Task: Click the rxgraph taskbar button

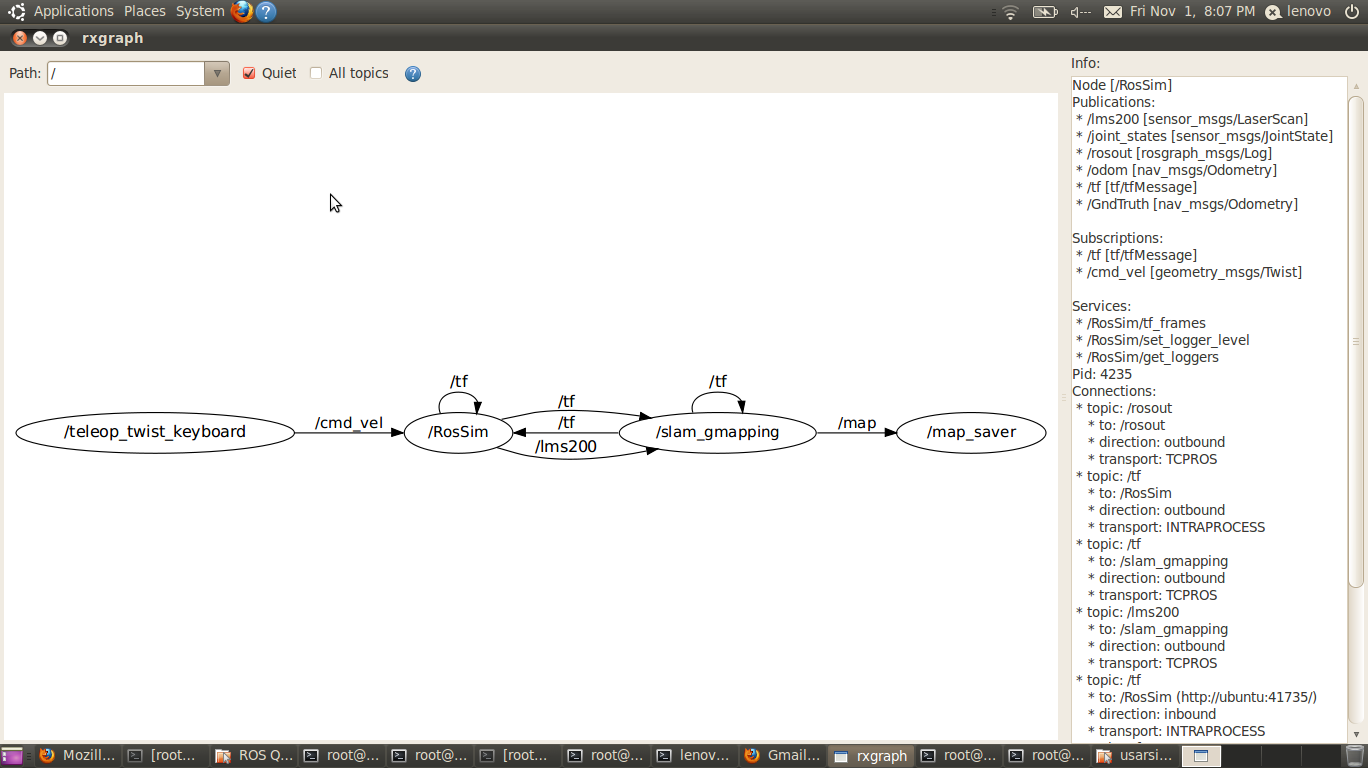Action: (870, 756)
